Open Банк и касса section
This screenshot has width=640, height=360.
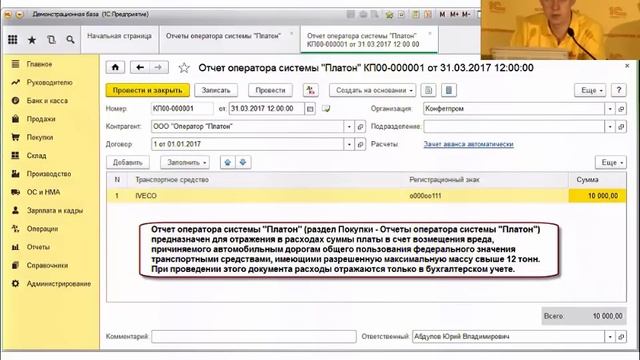(47, 100)
